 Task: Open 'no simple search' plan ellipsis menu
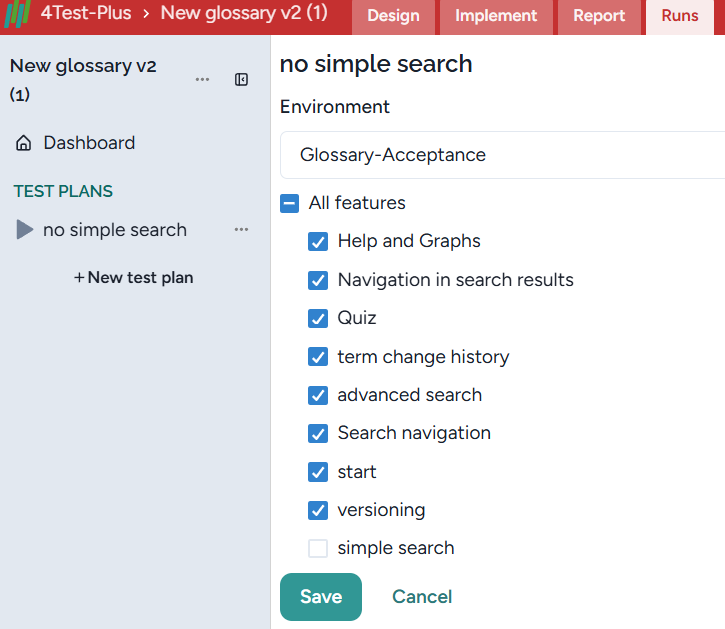click(x=241, y=230)
